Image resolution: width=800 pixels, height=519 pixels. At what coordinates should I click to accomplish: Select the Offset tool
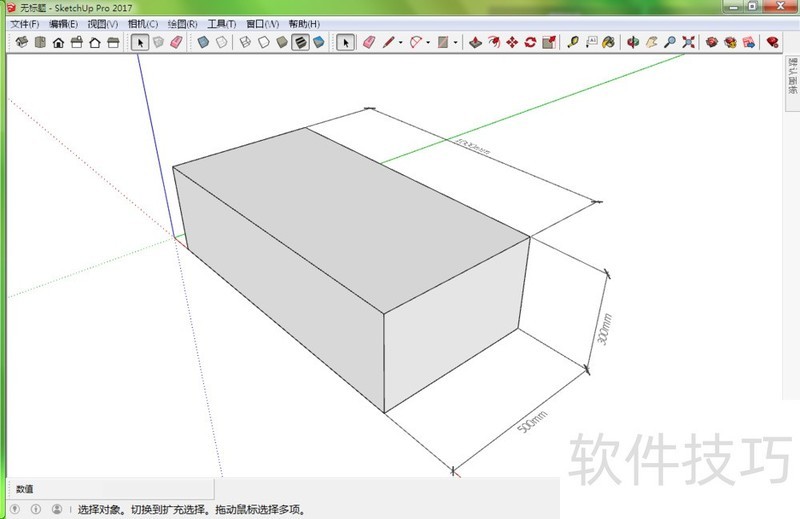point(494,42)
